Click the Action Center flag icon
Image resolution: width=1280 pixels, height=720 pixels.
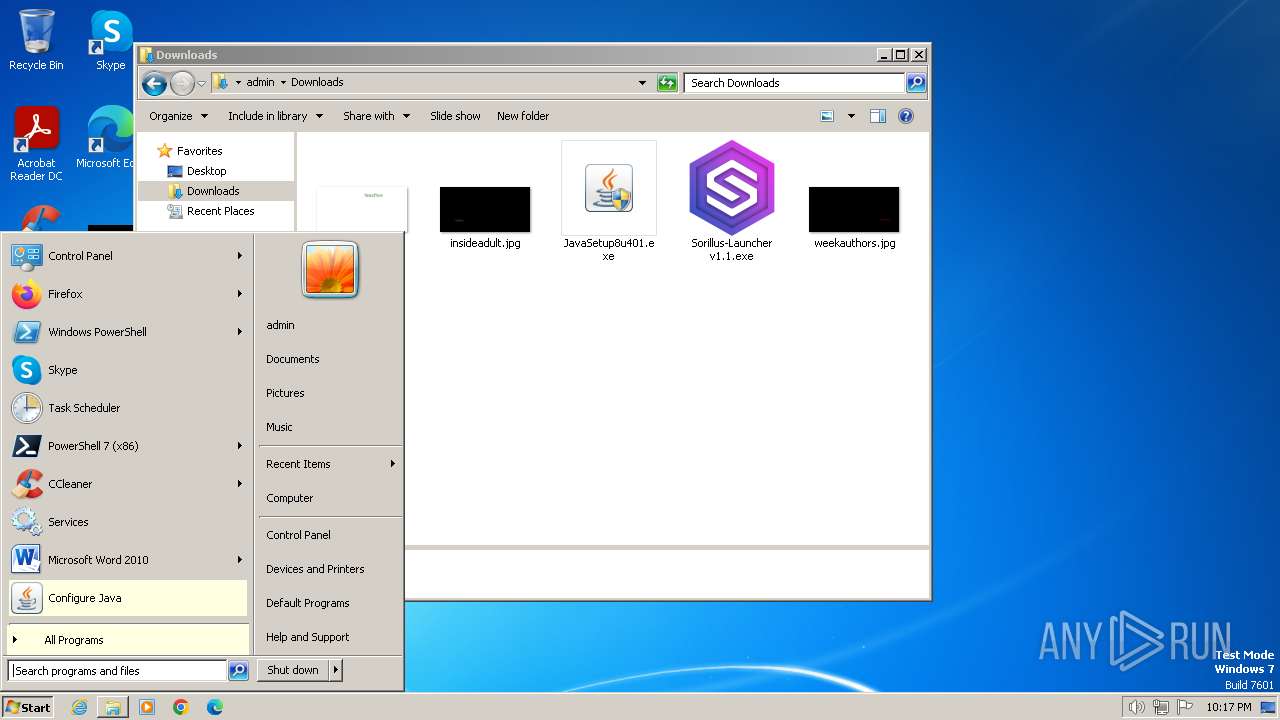[x=1185, y=707]
